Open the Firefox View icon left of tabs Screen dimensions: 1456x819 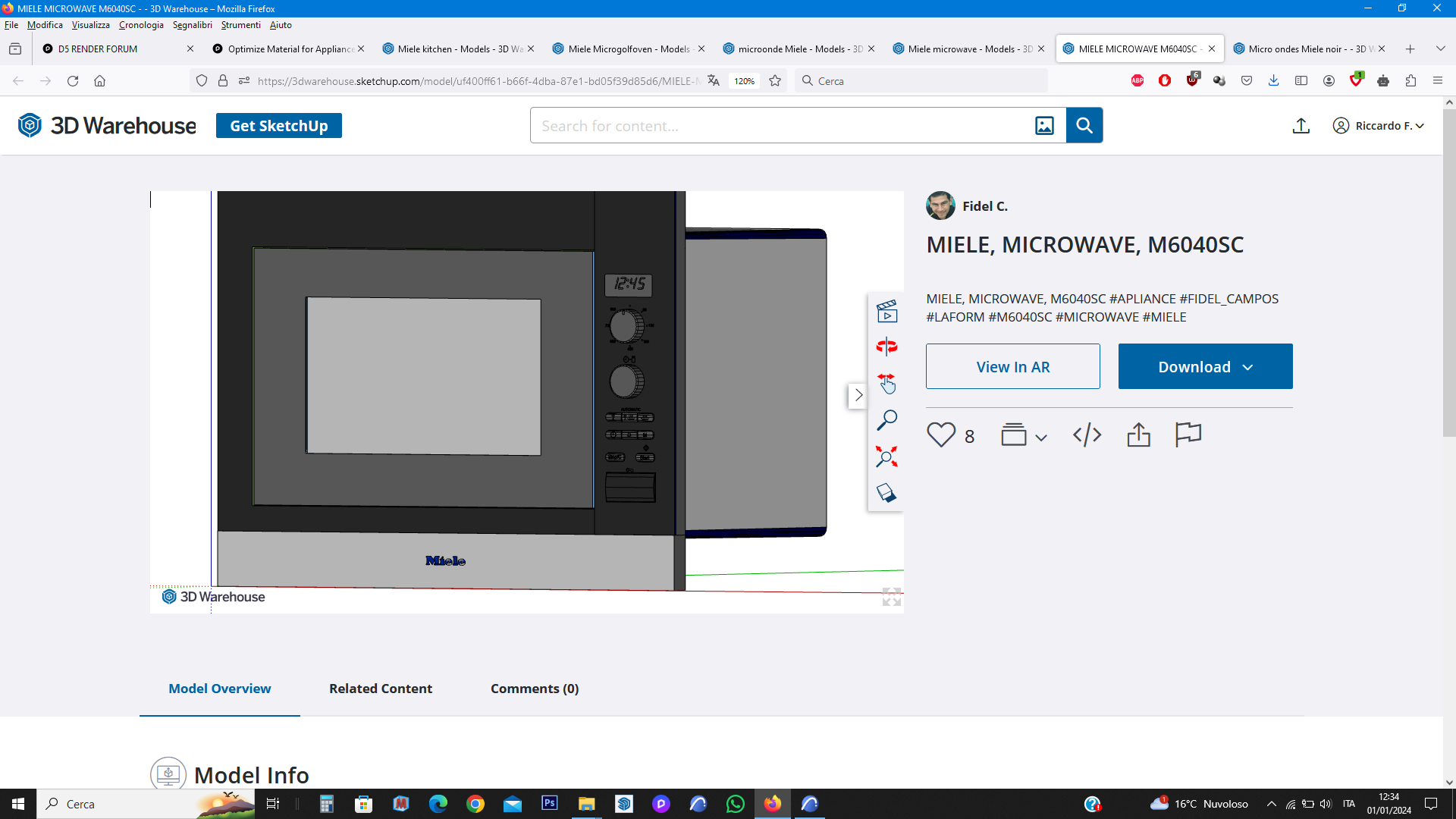pos(15,49)
